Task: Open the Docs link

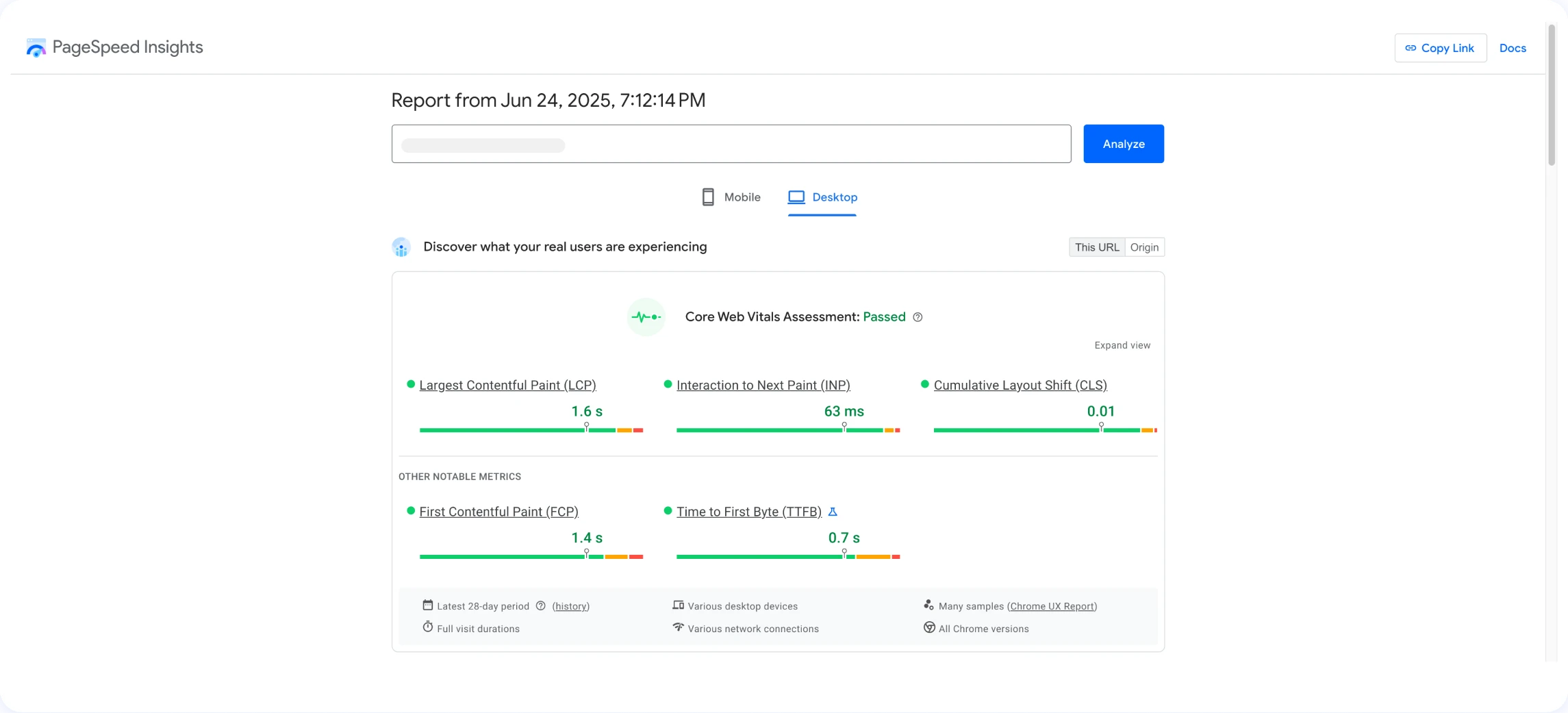Action: [1513, 48]
